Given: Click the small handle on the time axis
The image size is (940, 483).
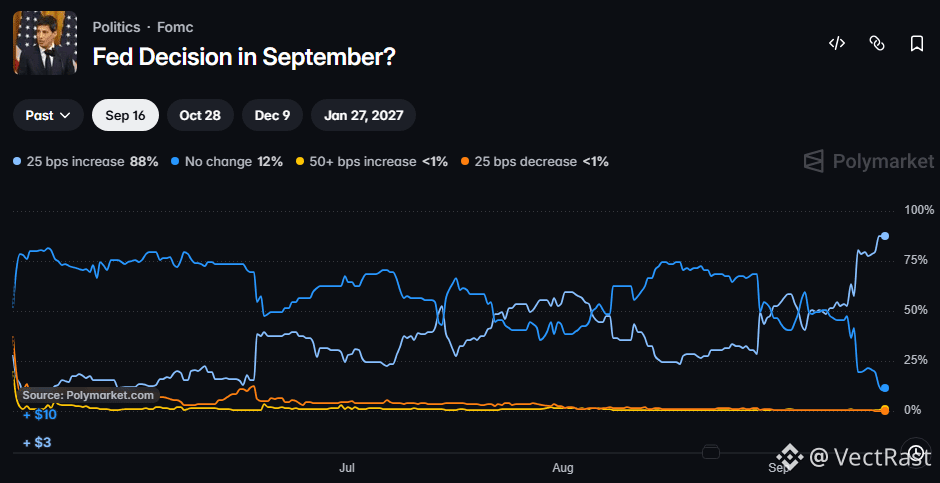Looking at the screenshot, I should (x=710, y=452).
